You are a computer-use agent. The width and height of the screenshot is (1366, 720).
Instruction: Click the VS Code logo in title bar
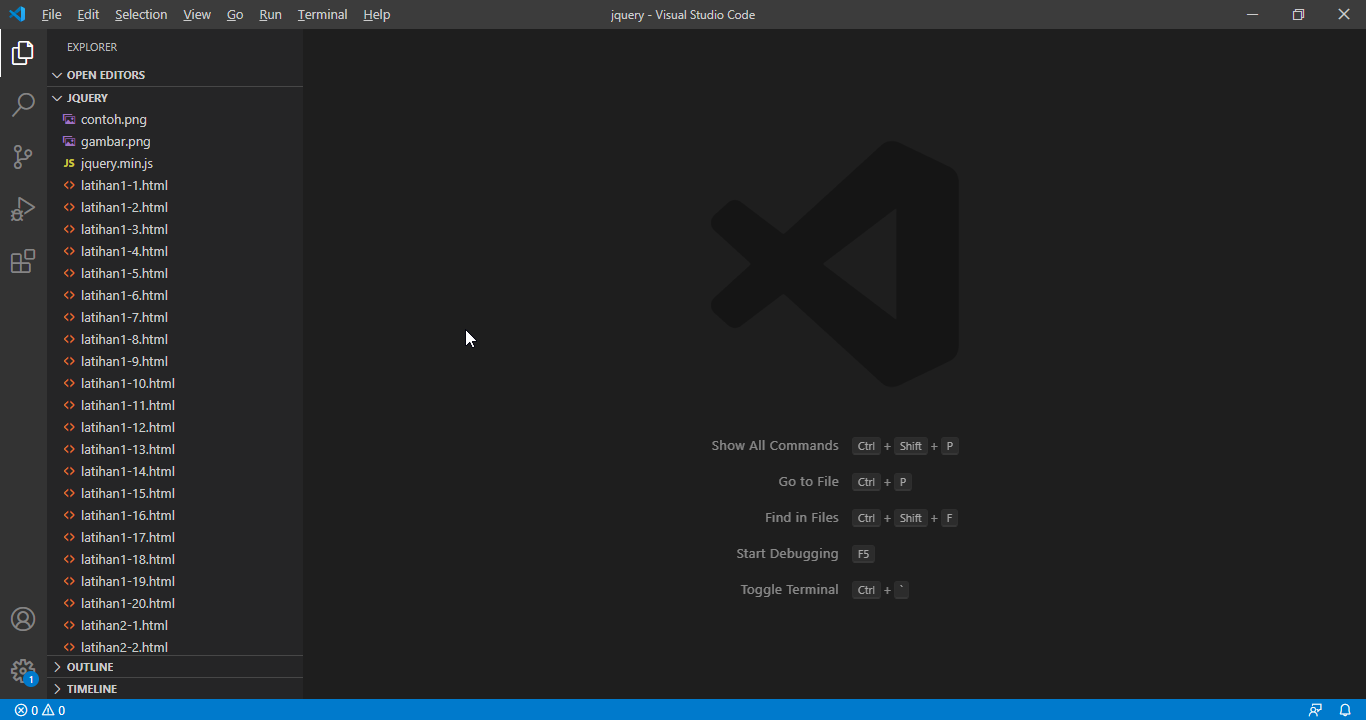(x=17, y=14)
